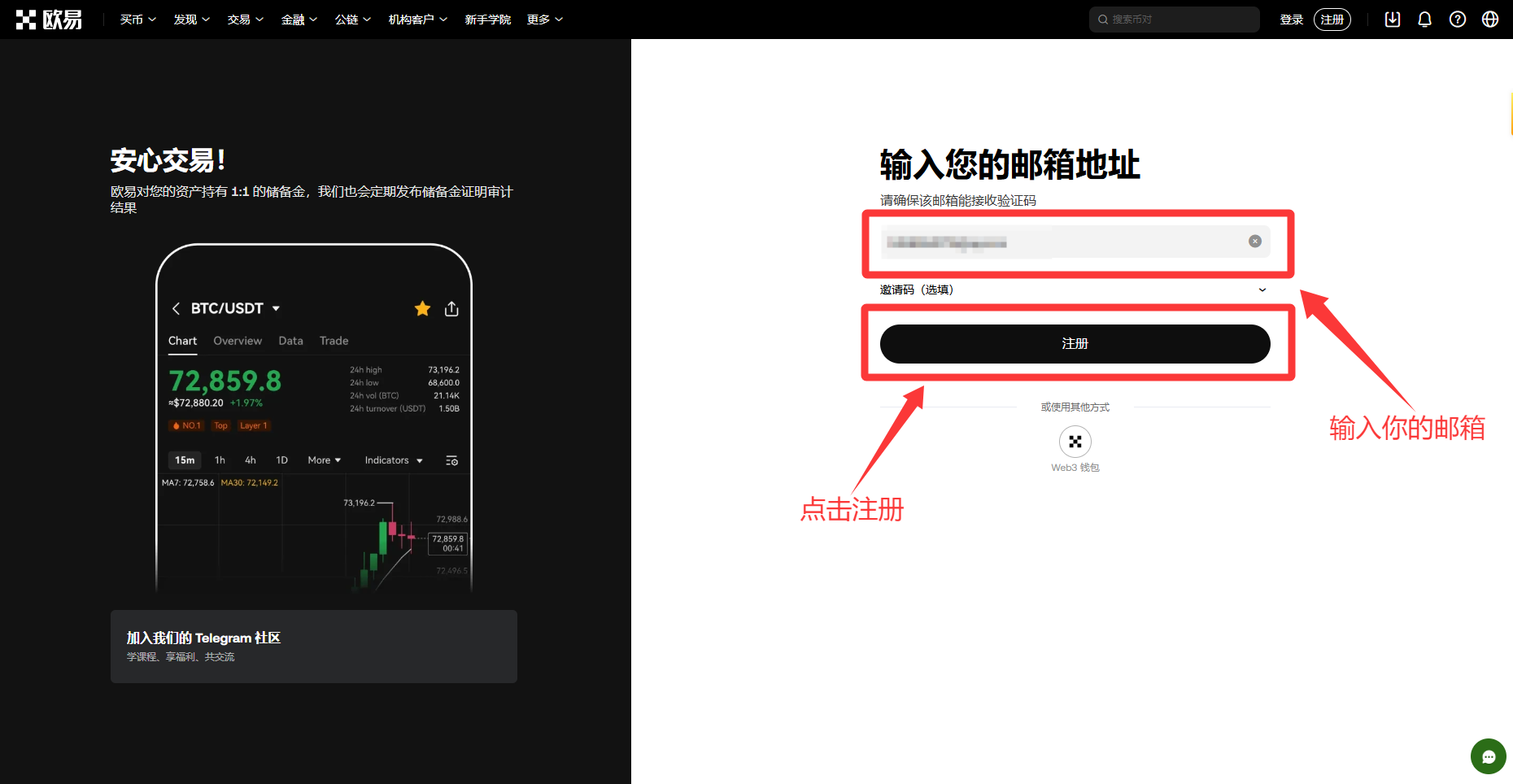This screenshot has width=1513, height=784.
Task: Clear the email field with the X icon
Action: coord(1254,242)
